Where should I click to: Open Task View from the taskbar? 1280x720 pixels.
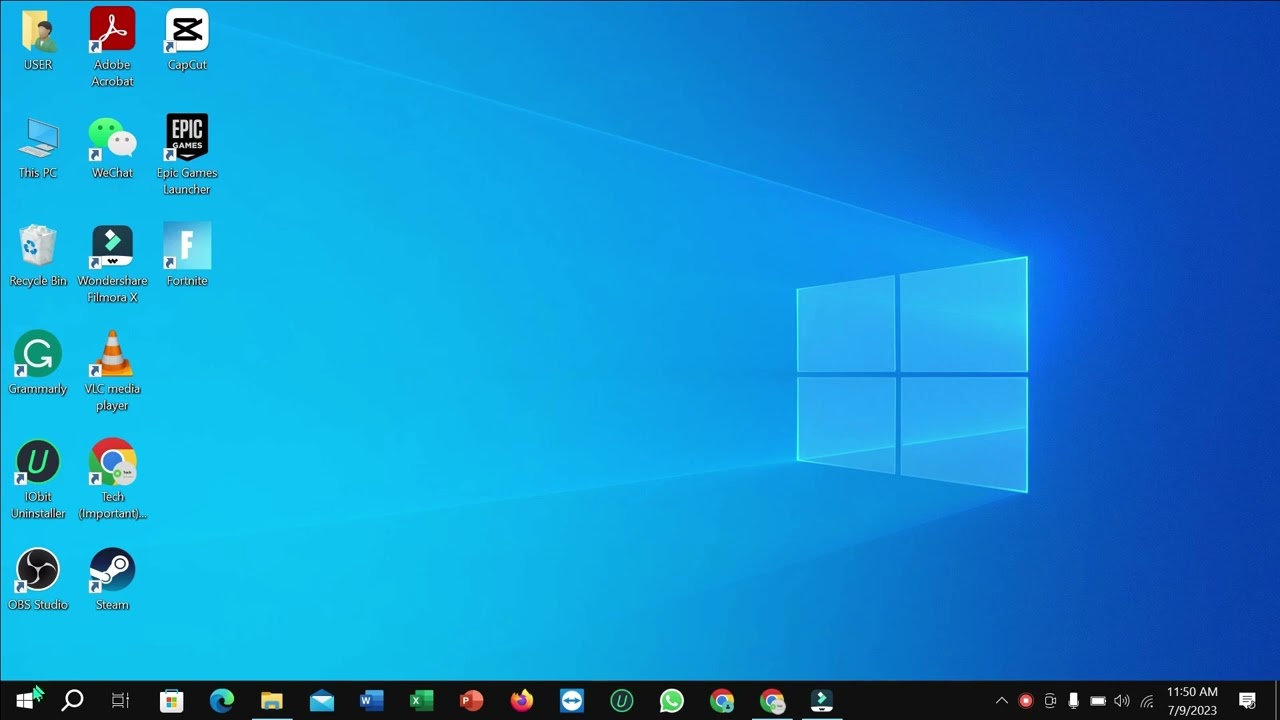point(120,701)
